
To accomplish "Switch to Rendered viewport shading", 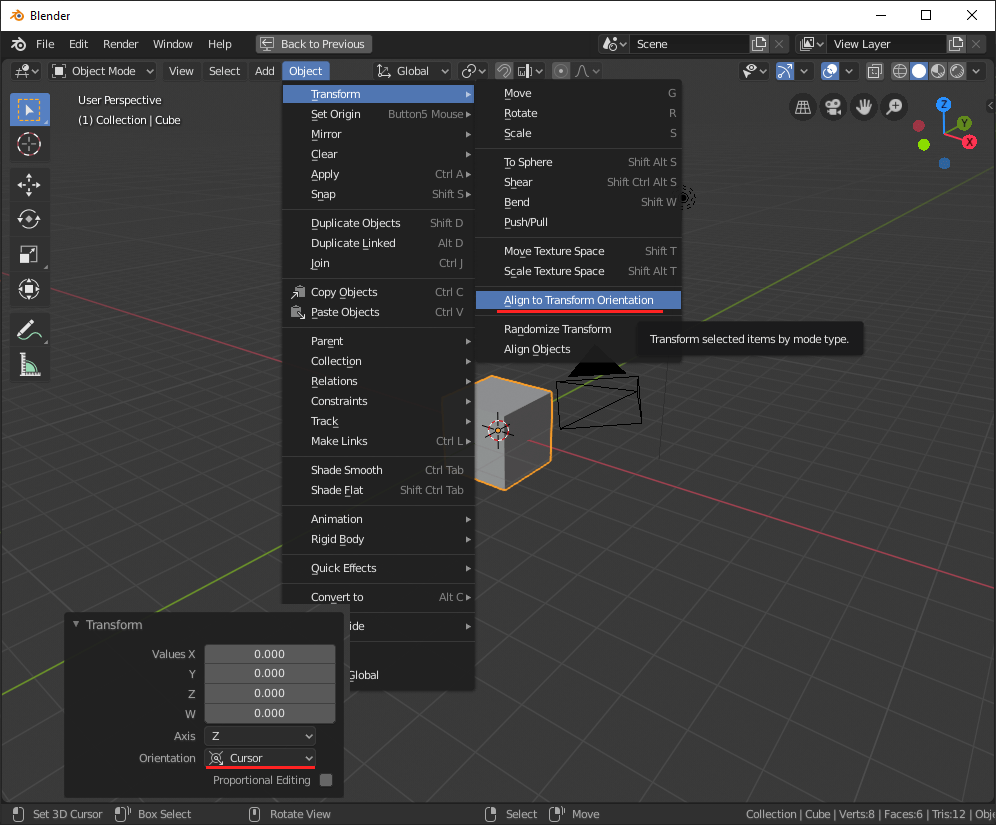I will click(956, 71).
